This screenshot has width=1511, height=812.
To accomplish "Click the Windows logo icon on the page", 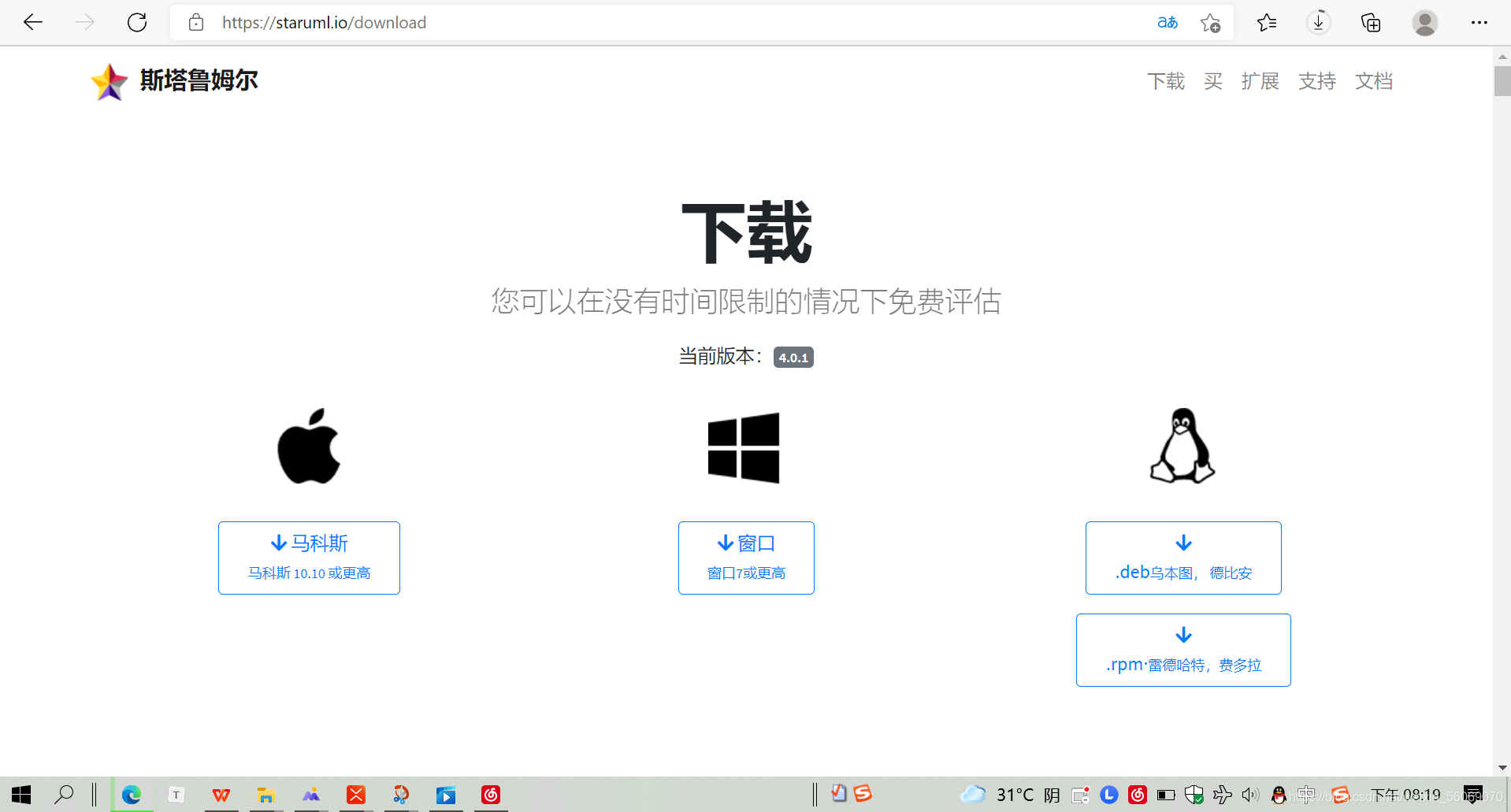I will click(x=744, y=447).
